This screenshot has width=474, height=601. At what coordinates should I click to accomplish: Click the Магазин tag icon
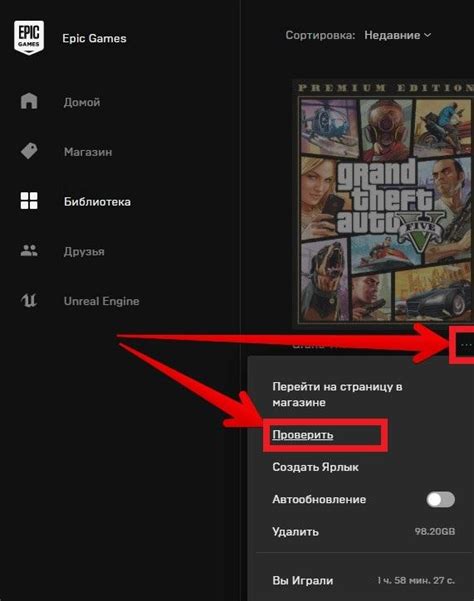click(29, 151)
